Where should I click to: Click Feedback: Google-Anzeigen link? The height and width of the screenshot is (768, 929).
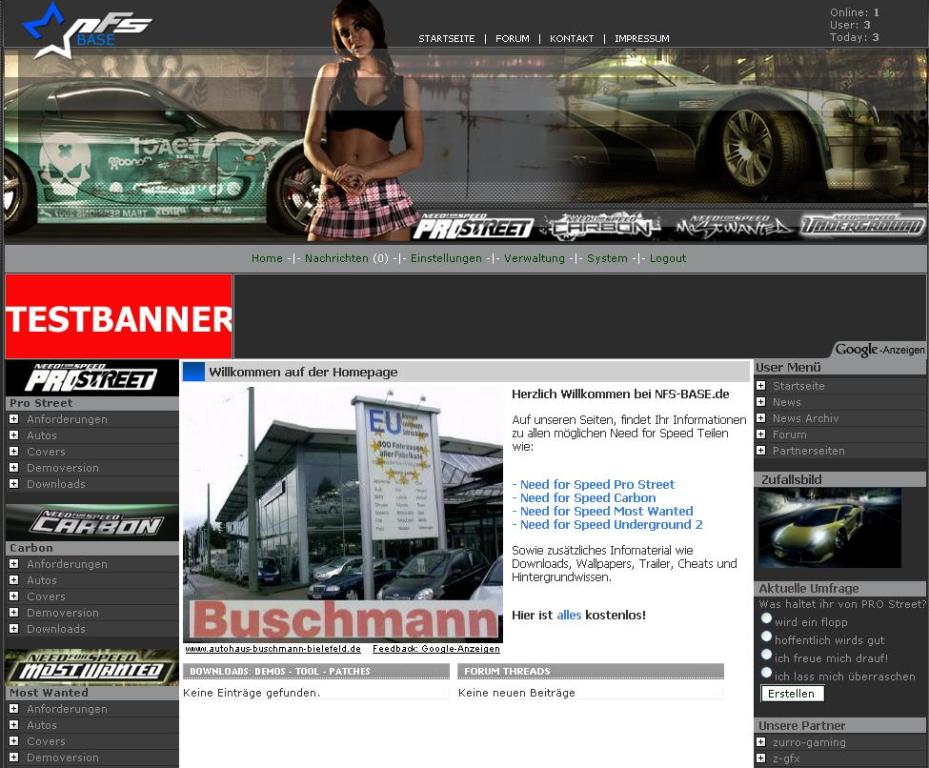point(436,649)
